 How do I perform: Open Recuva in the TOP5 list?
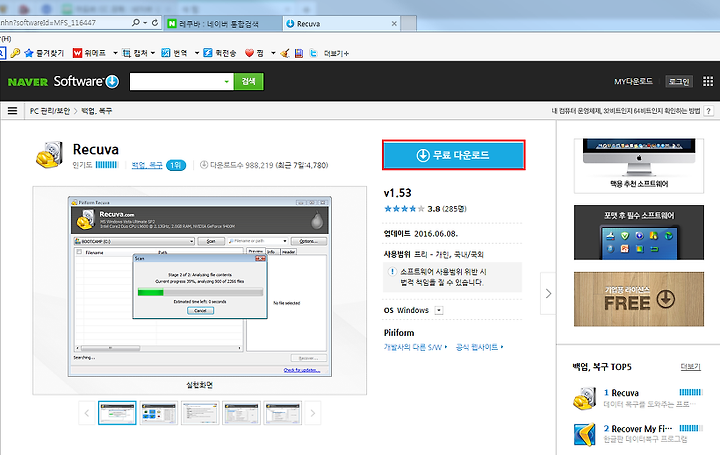coord(625,393)
